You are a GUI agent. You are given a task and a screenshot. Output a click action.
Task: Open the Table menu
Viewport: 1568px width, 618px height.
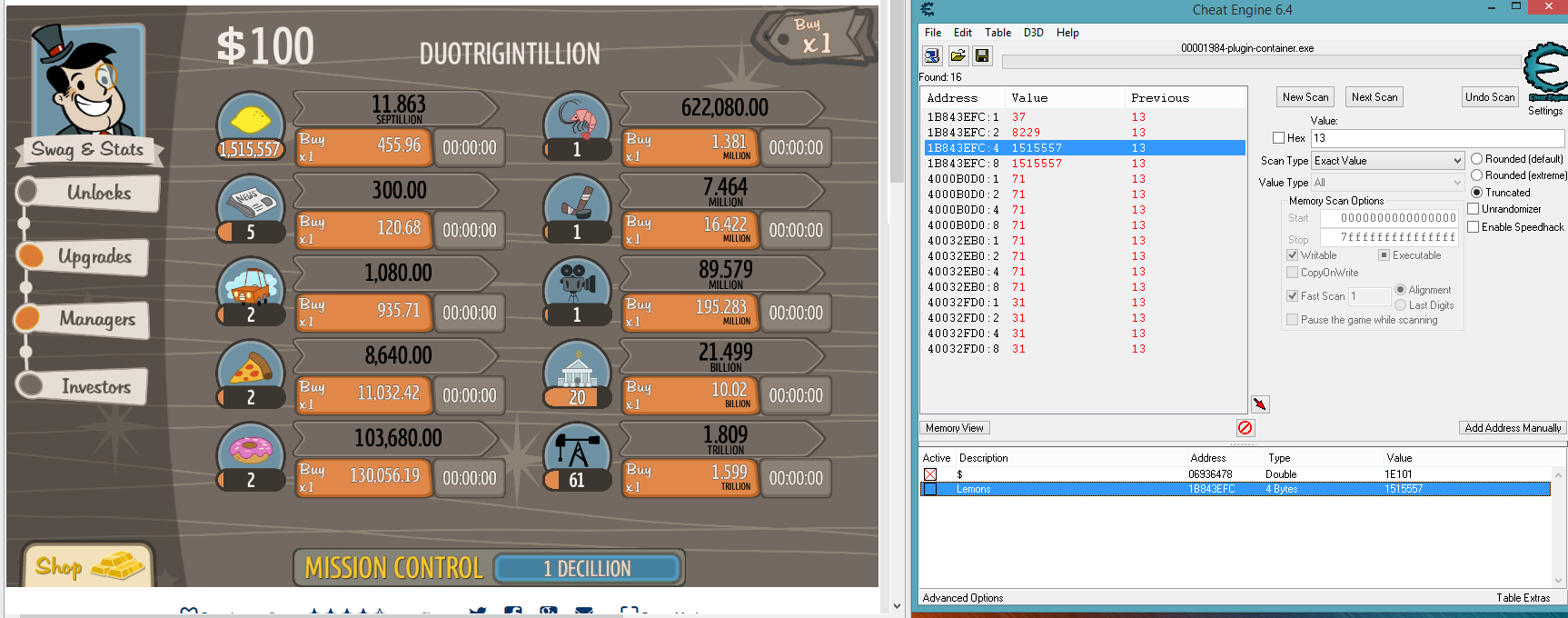[x=997, y=33]
